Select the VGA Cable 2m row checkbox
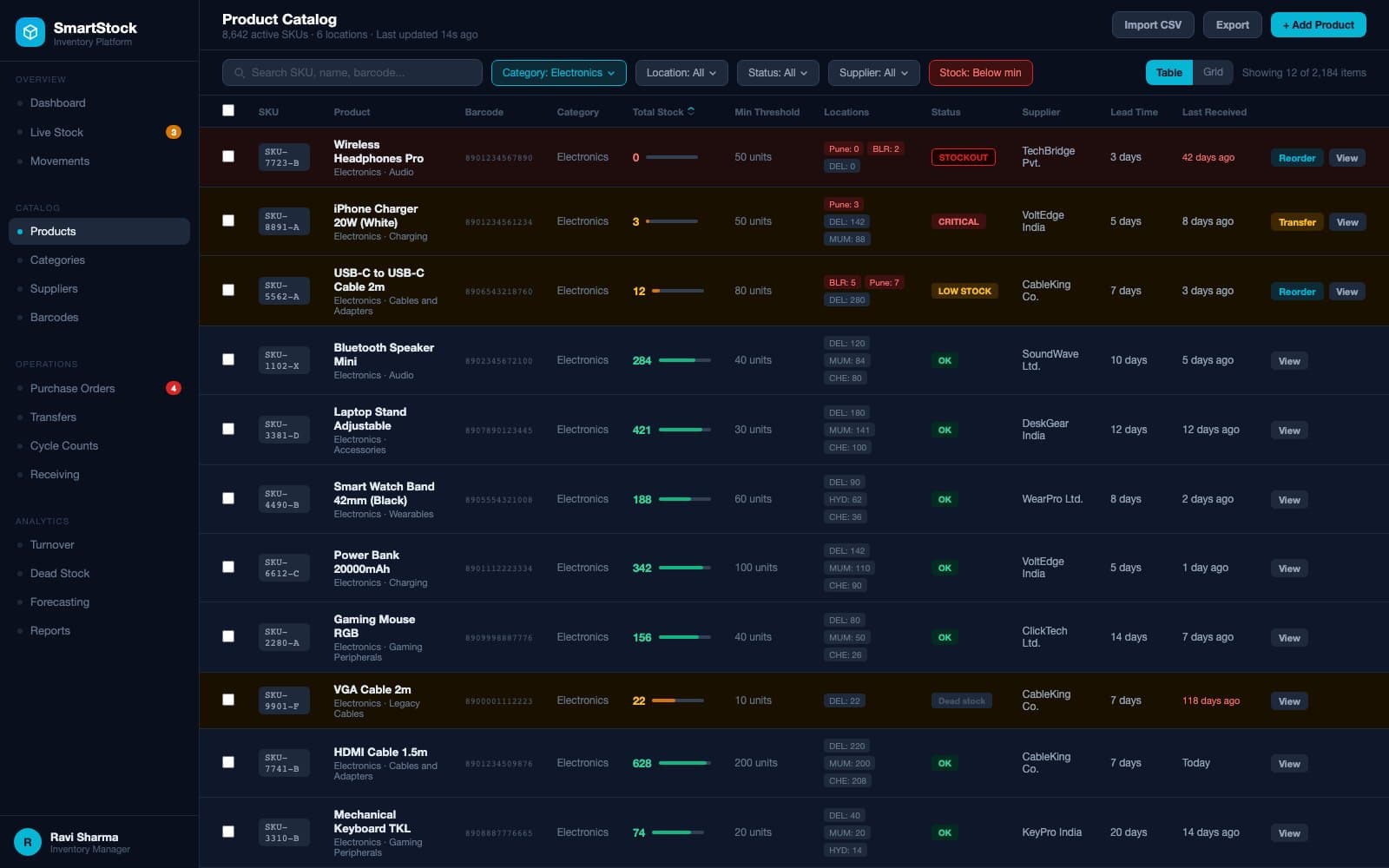1389x868 pixels. [228, 700]
